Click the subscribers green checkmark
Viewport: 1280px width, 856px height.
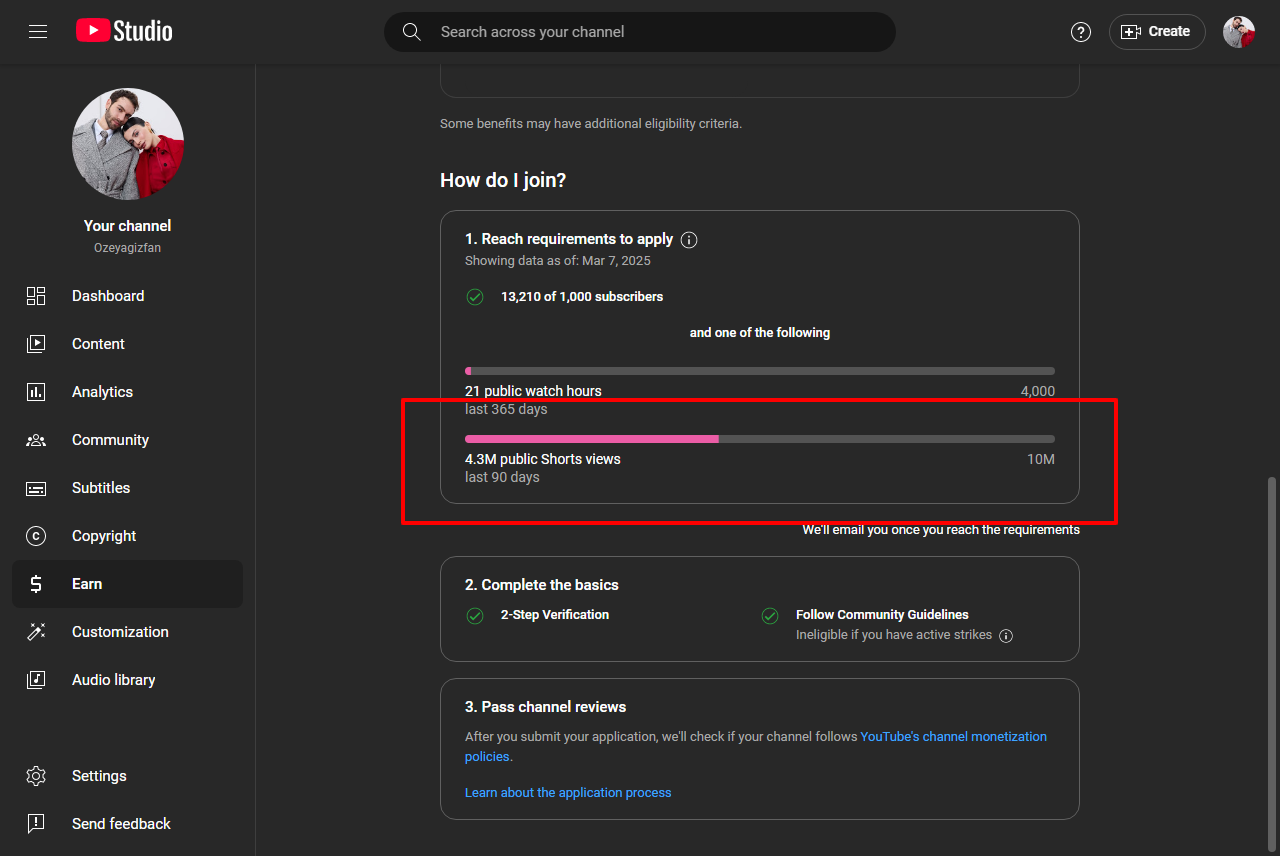[475, 297]
